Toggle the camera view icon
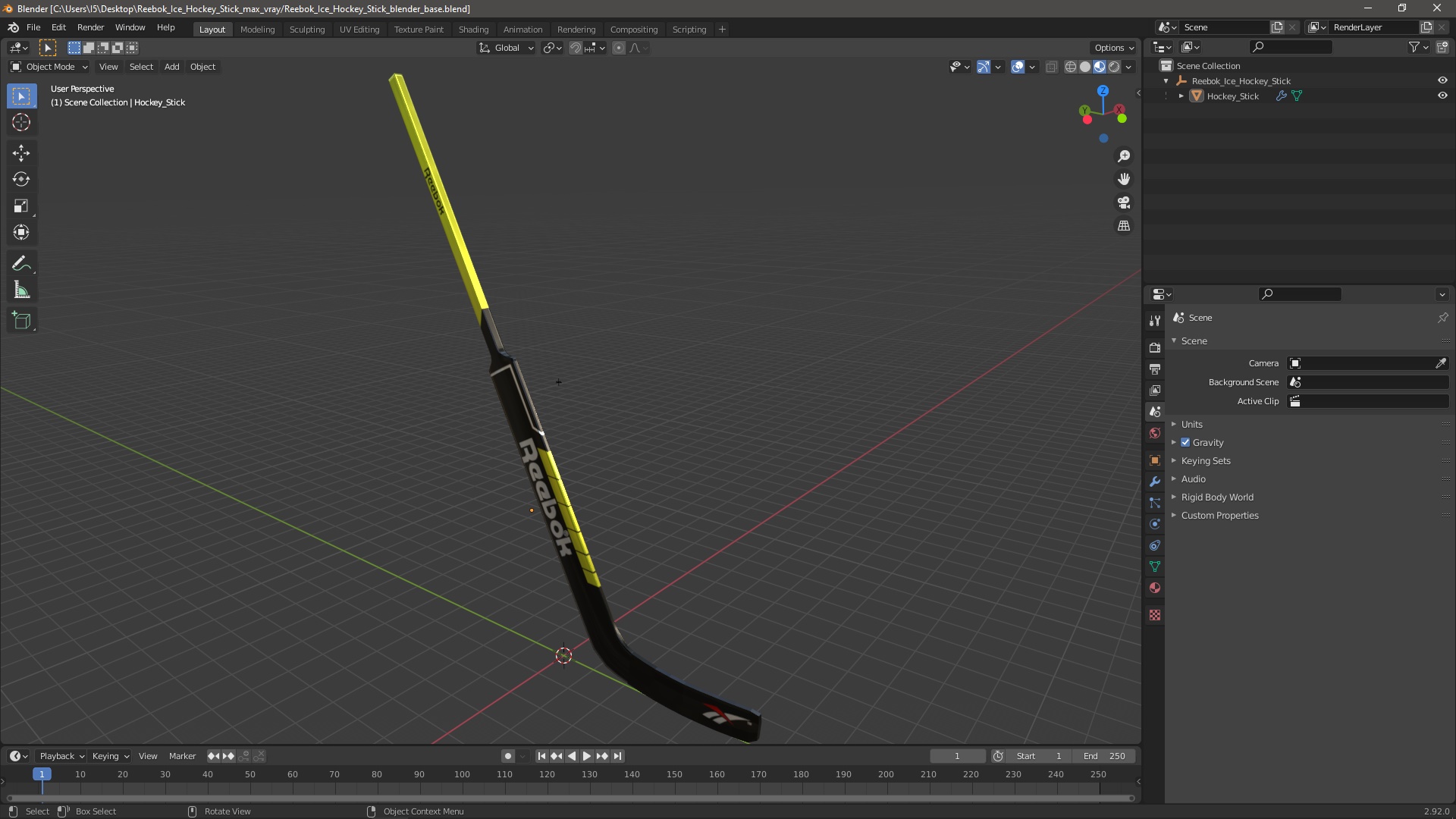1456x819 pixels. (x=1124, y=202)
